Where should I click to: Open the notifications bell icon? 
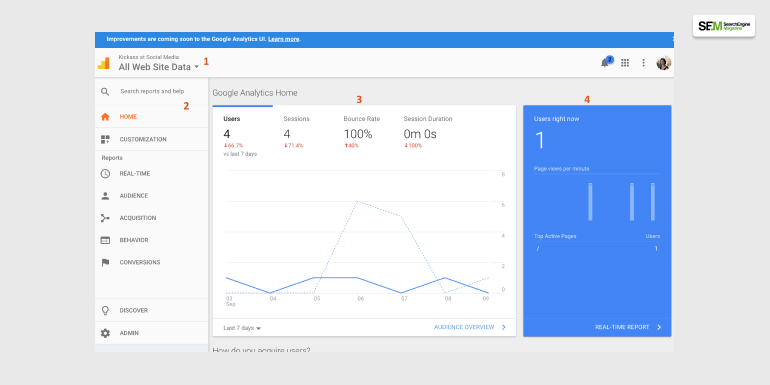pos(605,63)
